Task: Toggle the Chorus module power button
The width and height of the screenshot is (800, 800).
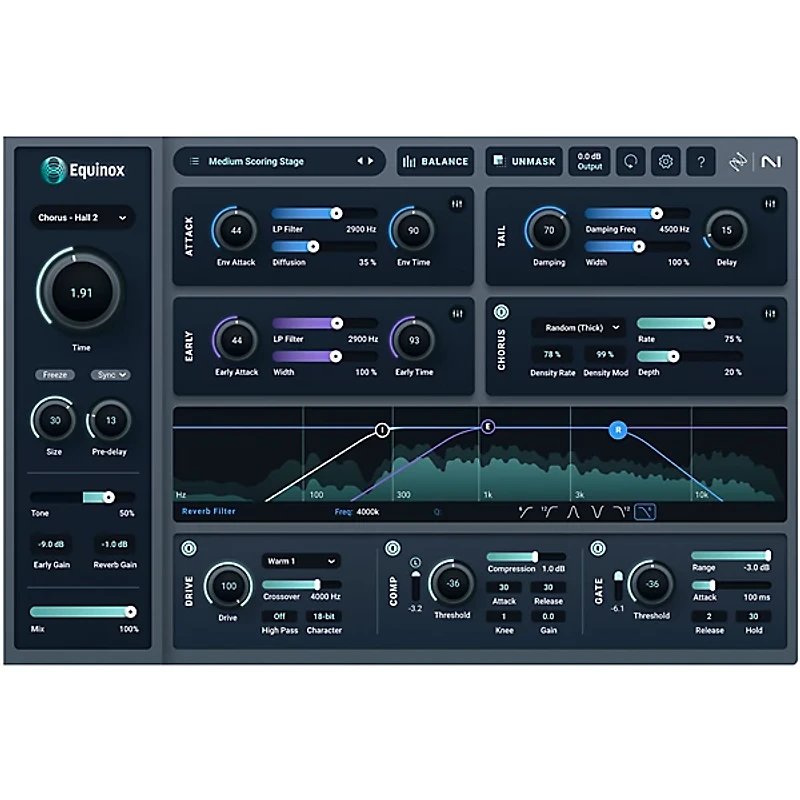Action: tap(501, 312)
